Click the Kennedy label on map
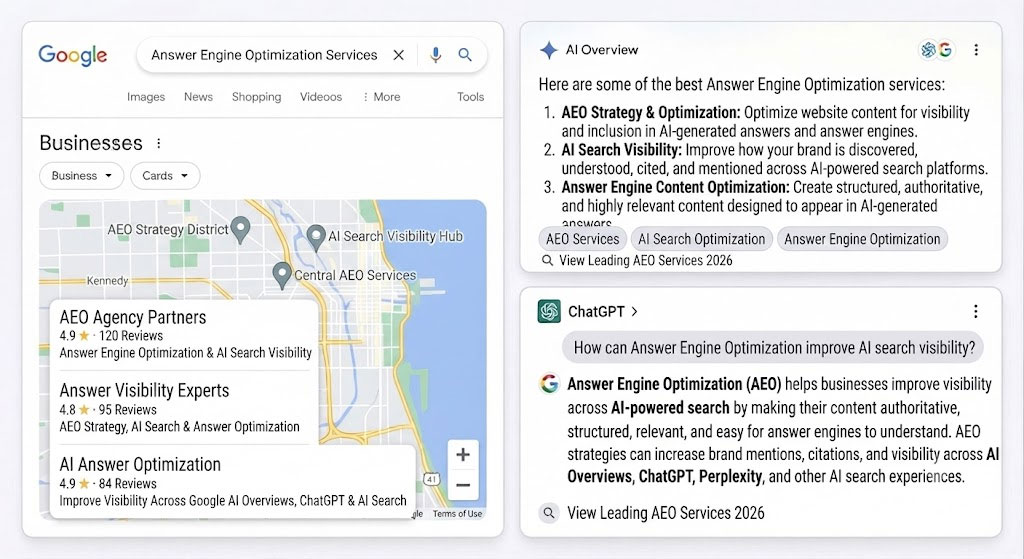This screenshot has width=1024, height=559. pyautogui.click(x=108, y=281)
